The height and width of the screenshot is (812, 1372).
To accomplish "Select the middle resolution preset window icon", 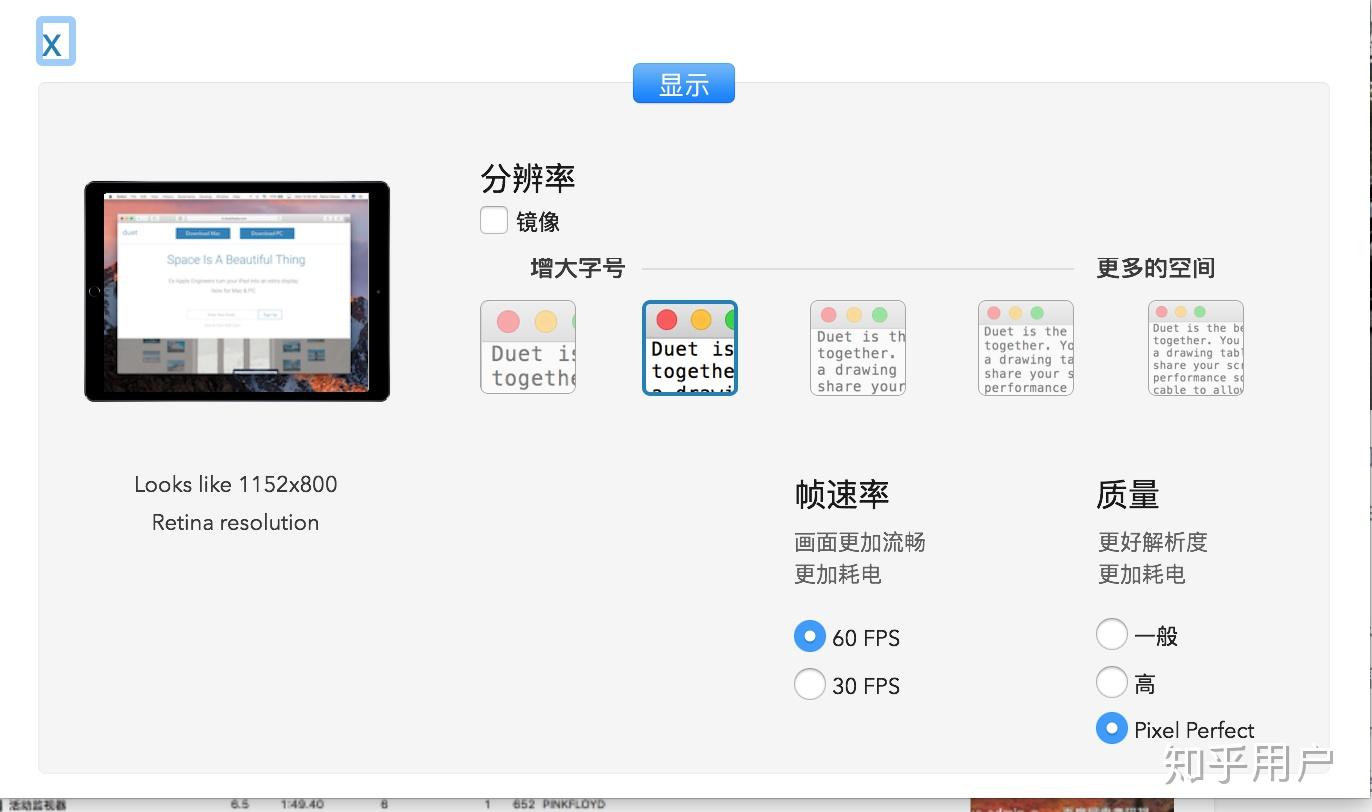I will (857, 347).
